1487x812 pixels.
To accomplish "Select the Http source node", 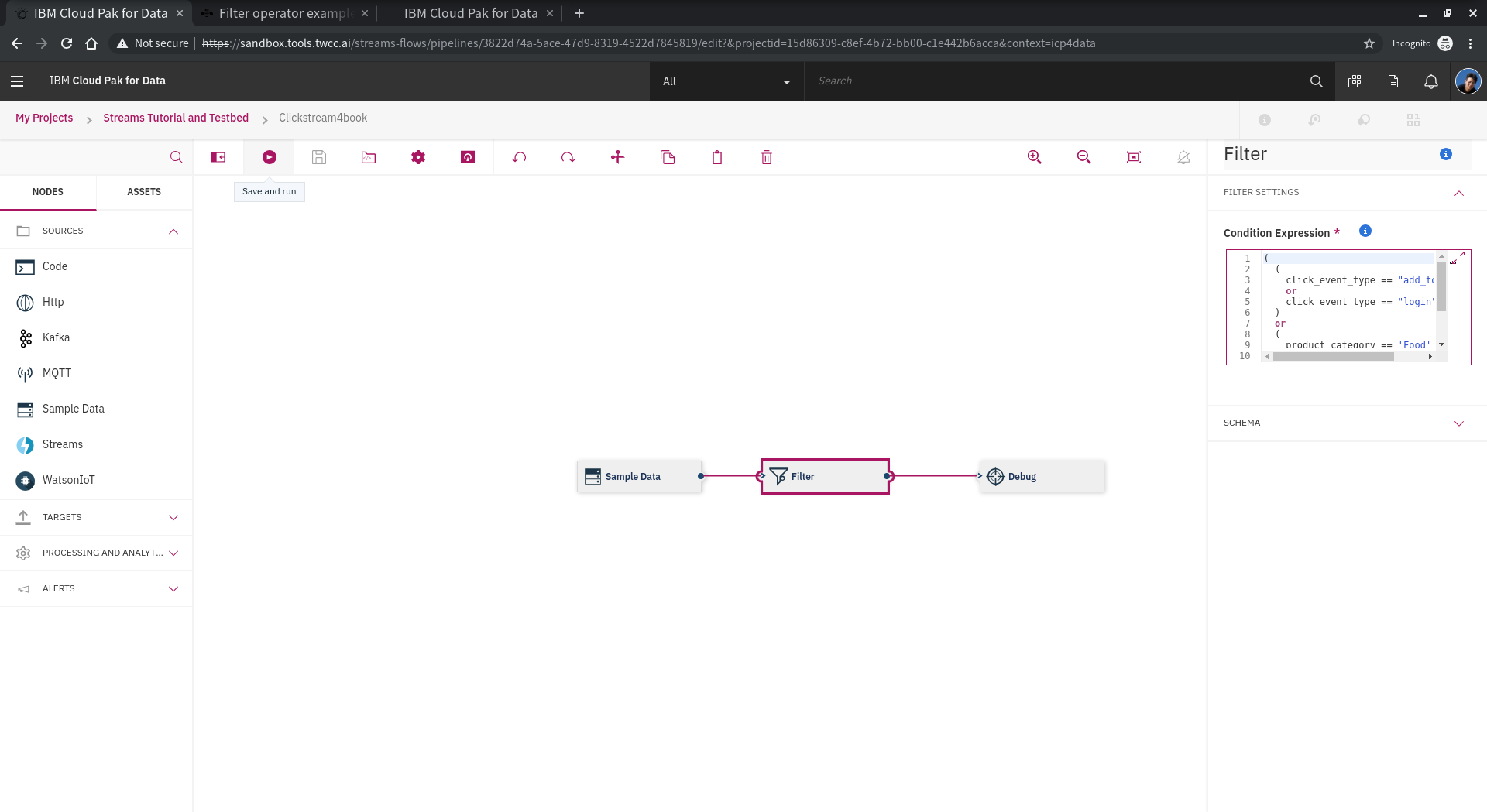I will click(96, 302).
